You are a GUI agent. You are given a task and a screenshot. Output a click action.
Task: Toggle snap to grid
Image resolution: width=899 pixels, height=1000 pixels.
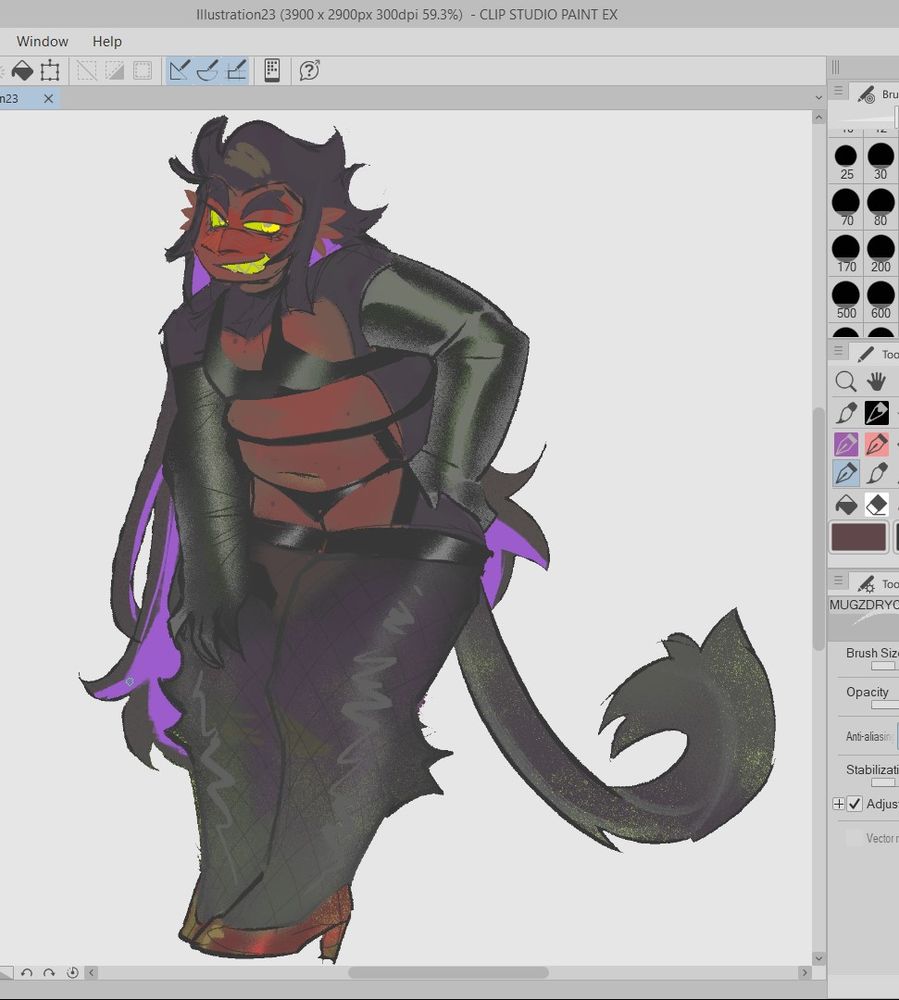click(x=237, y=71)
